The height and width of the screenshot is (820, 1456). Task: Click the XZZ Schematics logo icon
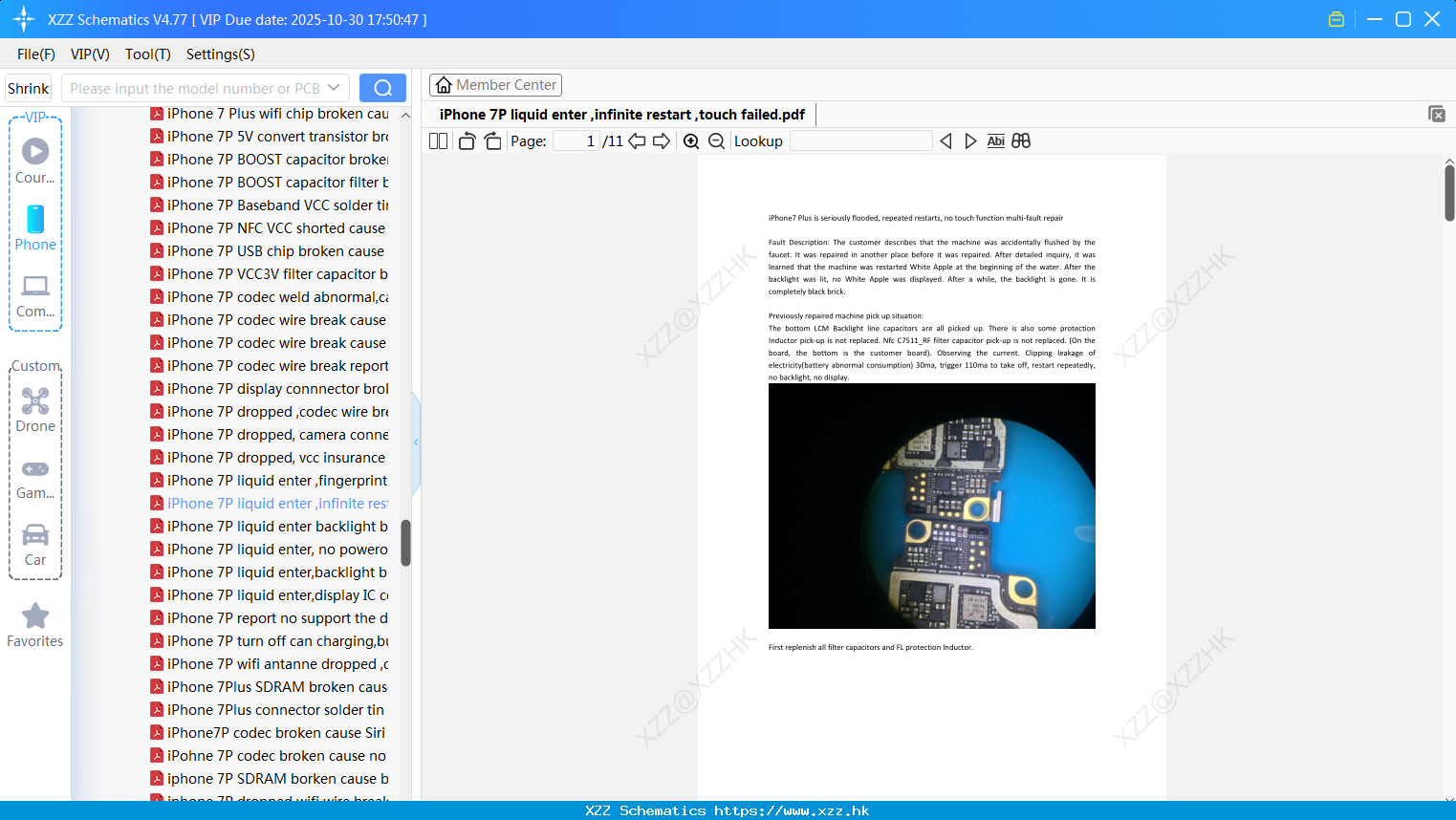point(24,19)
